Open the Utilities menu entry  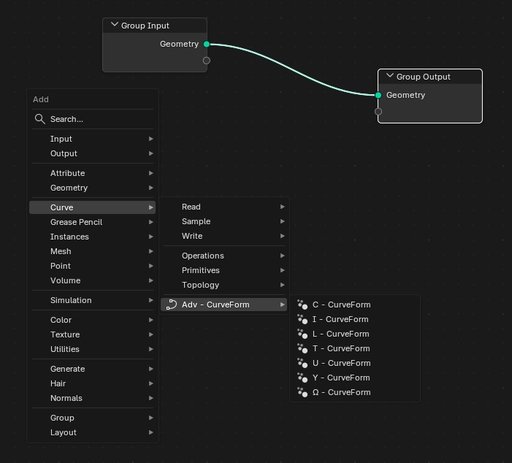coord(92,349)
